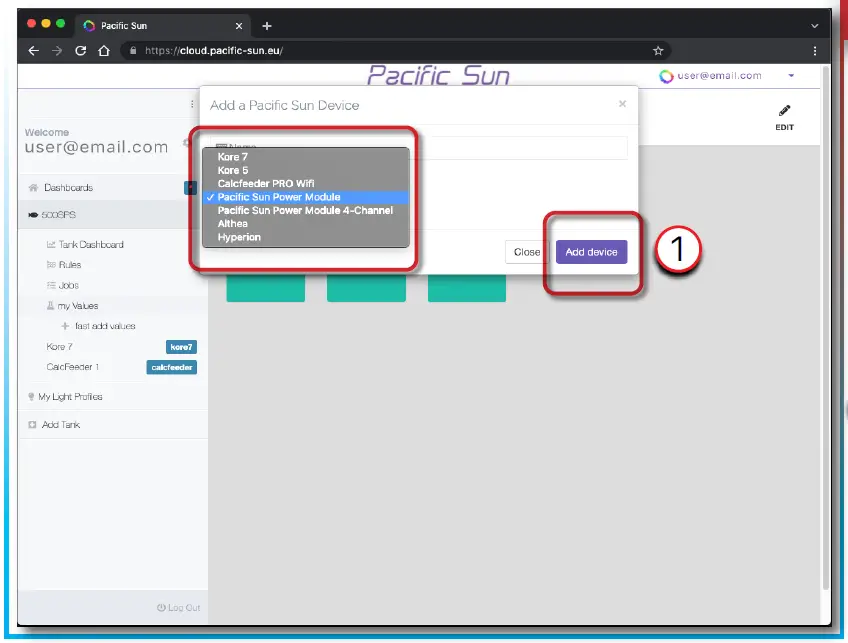This screenshot has height=643, width=848.
Task: Click Add Tank in the sidebar
Action: point(61,425)
